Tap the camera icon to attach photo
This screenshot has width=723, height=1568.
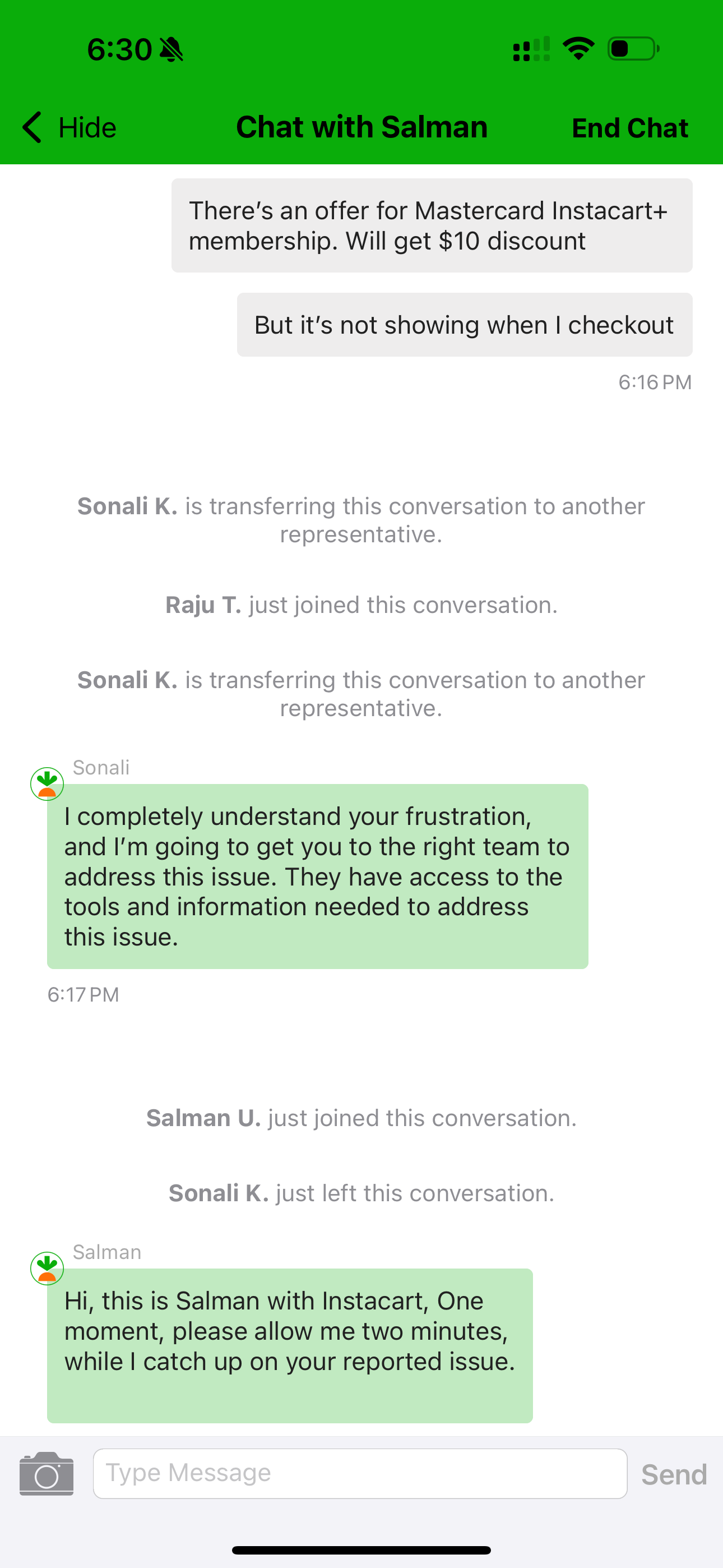(47, 1474)
